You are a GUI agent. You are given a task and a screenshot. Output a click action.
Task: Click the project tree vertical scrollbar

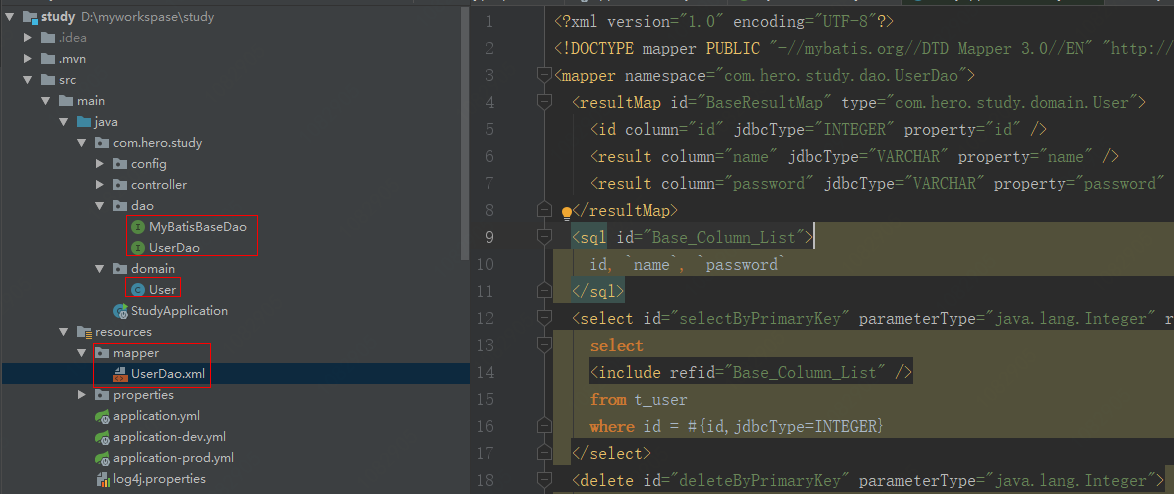466,135
